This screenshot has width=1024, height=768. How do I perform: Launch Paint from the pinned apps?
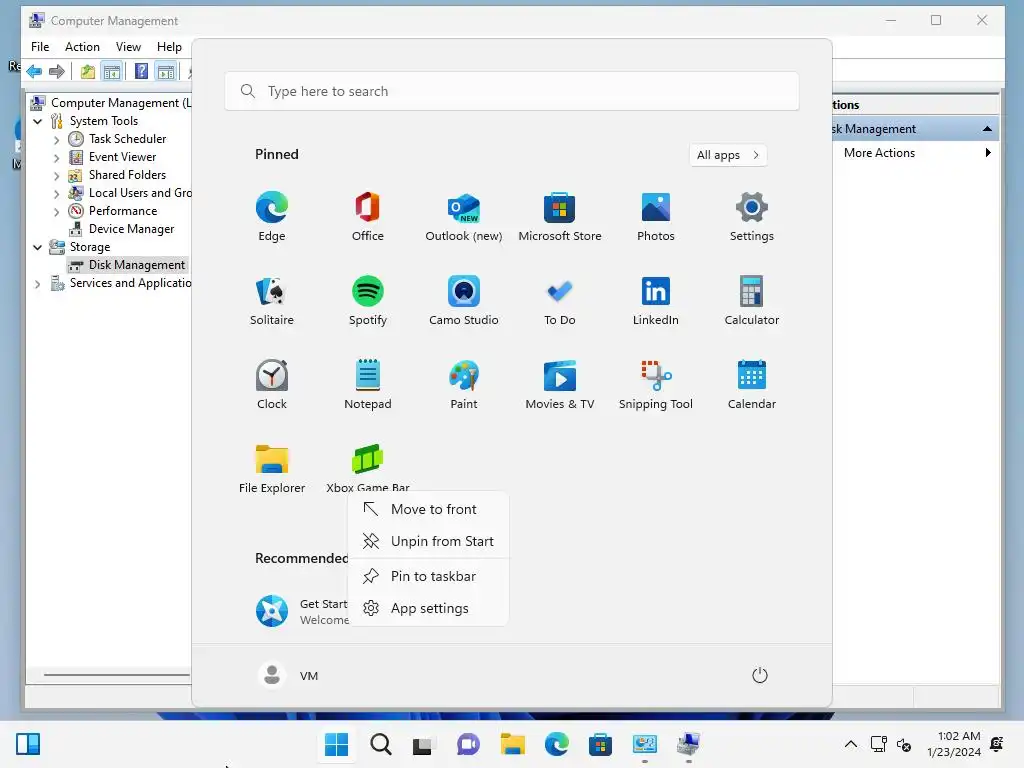464,385
